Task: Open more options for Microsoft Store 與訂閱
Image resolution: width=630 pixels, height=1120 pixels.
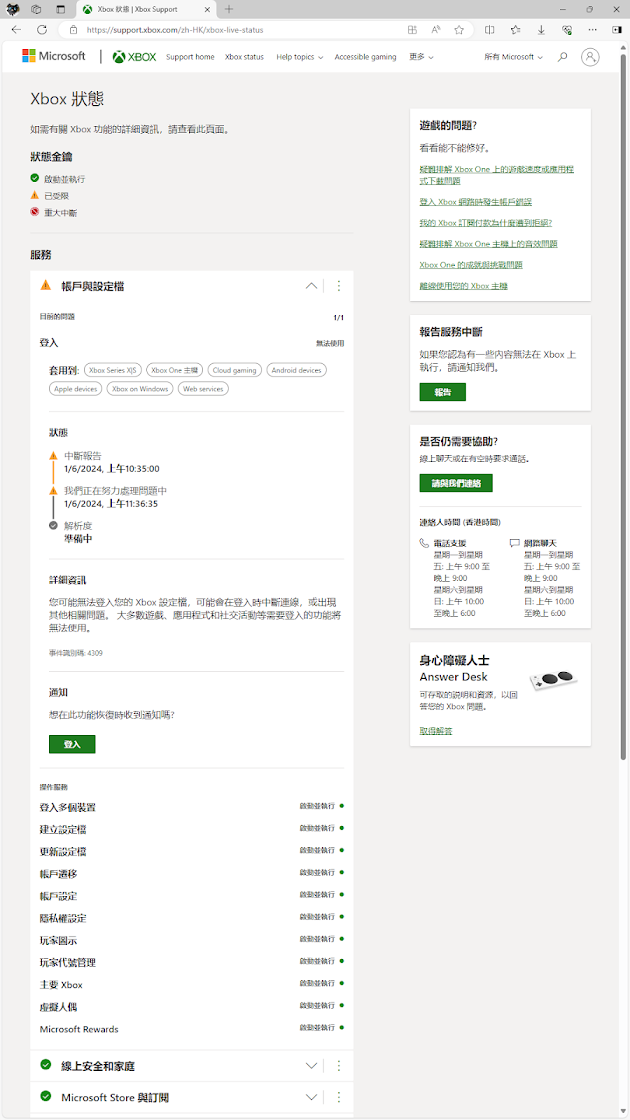Action: [339, 1096]
